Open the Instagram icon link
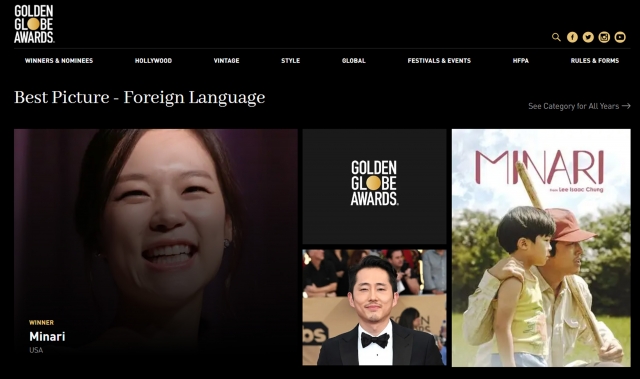This screenshot has width=640, height=379. pos(604,37)
